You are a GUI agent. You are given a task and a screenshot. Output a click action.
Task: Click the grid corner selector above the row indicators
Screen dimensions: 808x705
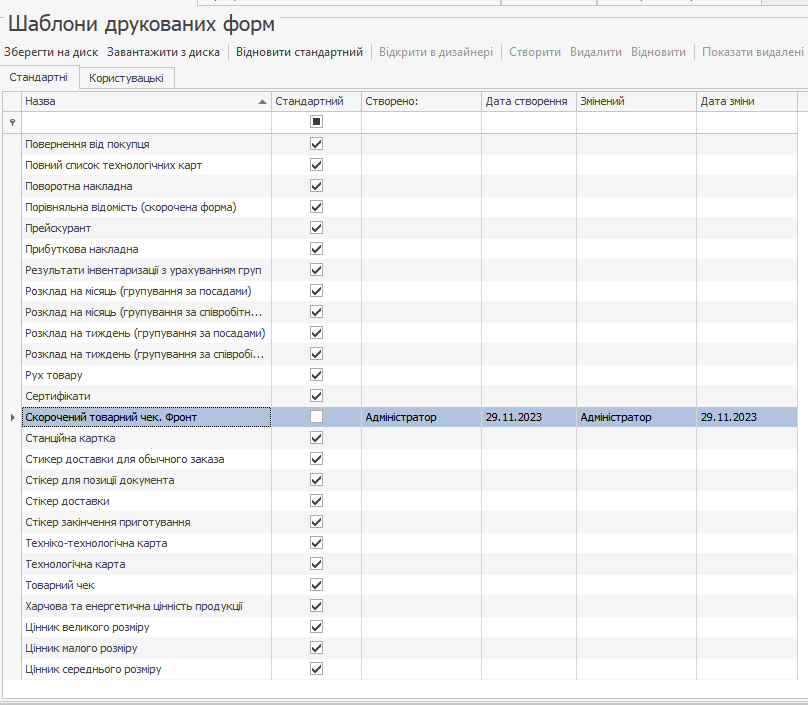point(12,101)
